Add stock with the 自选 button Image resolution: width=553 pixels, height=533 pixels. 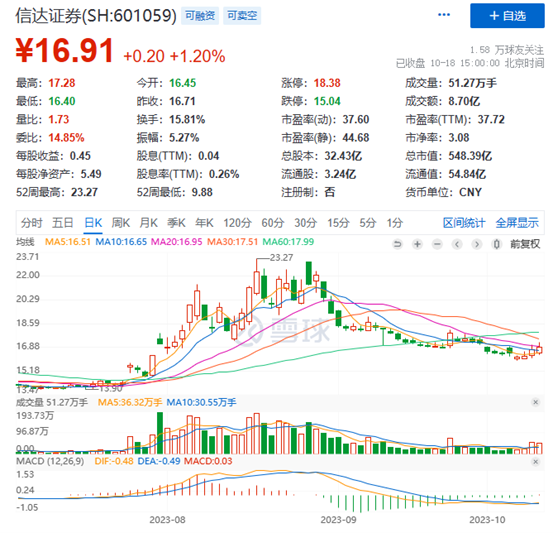coord(507,16)
